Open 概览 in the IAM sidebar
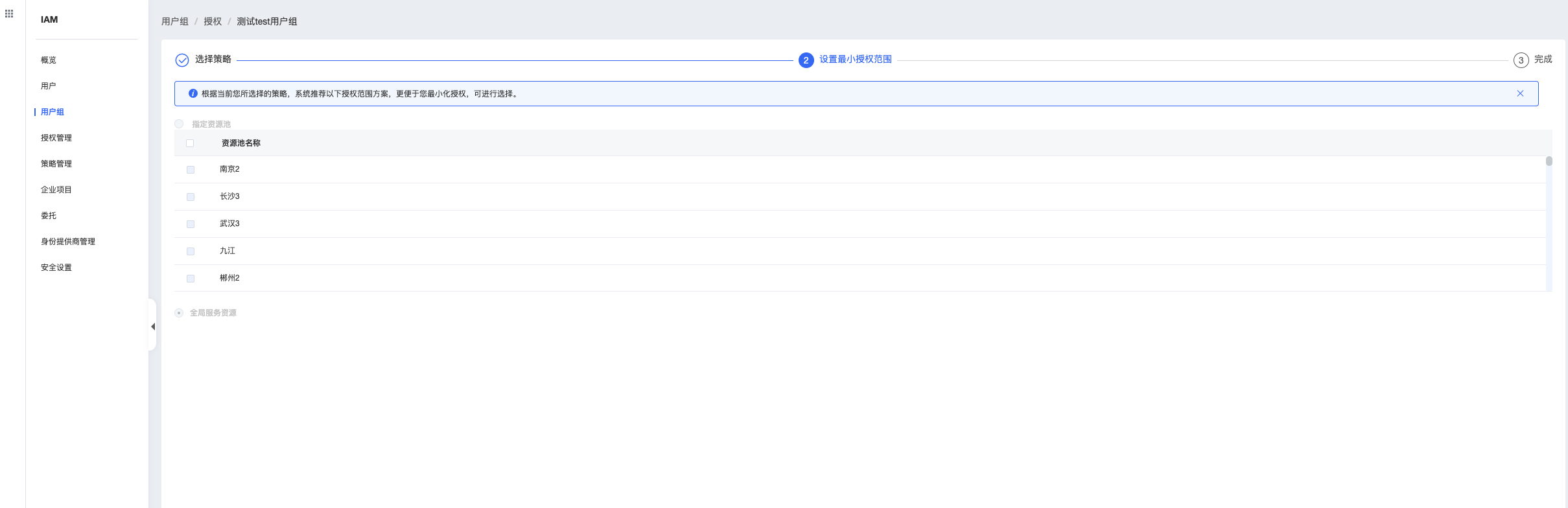Image resolution: width=1568 pixels, height=508 pixels. point(49,60)
